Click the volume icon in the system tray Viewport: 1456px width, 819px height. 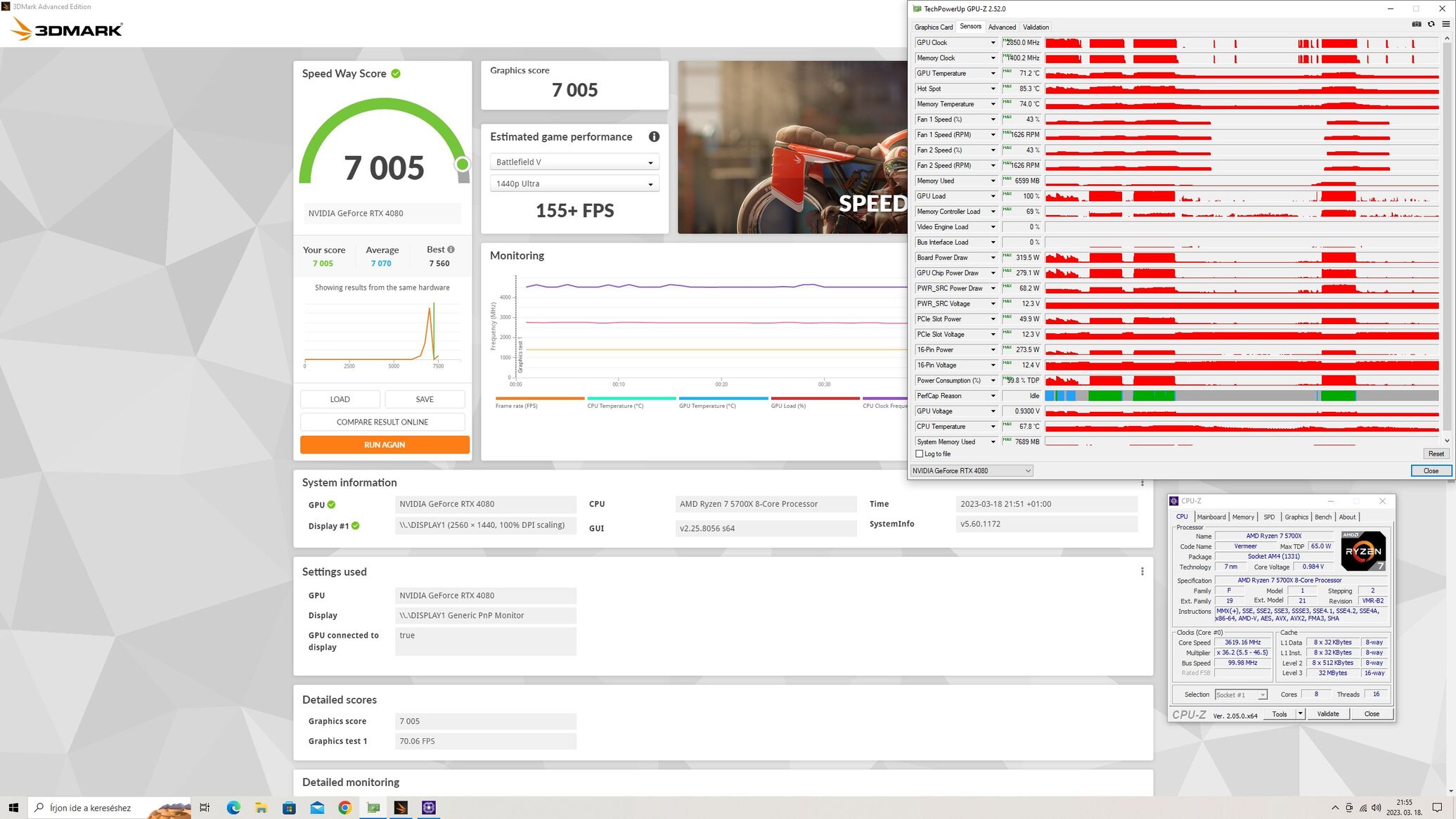(1377, 808)
